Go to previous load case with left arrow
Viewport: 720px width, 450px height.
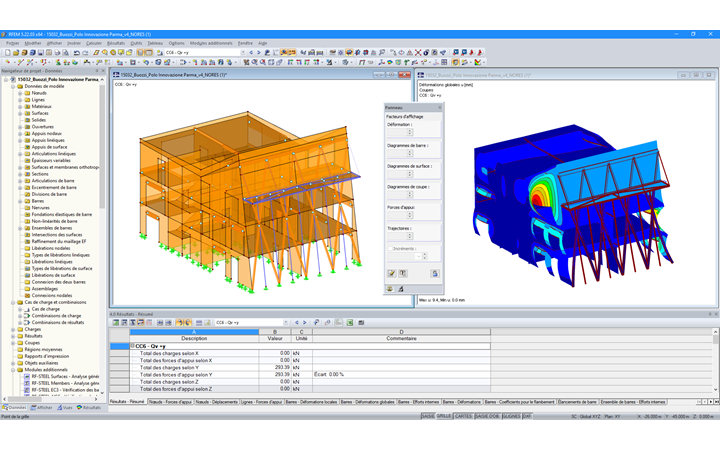(251, 52)
